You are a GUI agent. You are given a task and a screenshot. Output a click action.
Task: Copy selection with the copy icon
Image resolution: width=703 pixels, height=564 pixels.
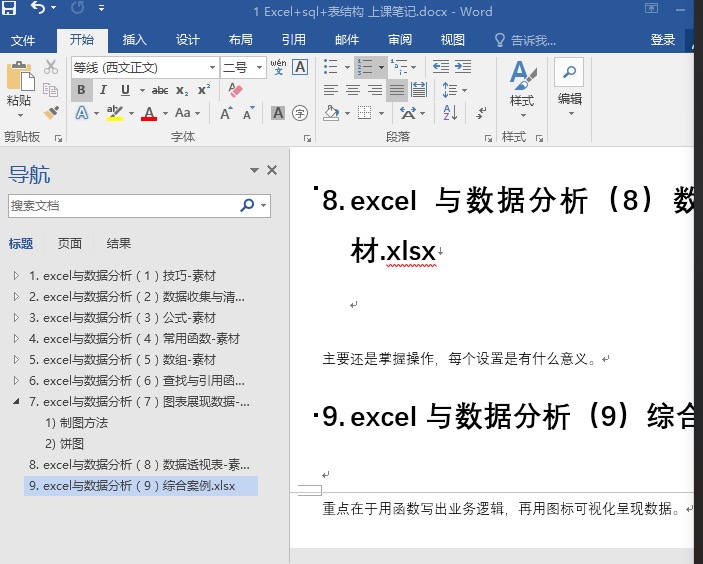pyautogui.click(x=51, y=90)
